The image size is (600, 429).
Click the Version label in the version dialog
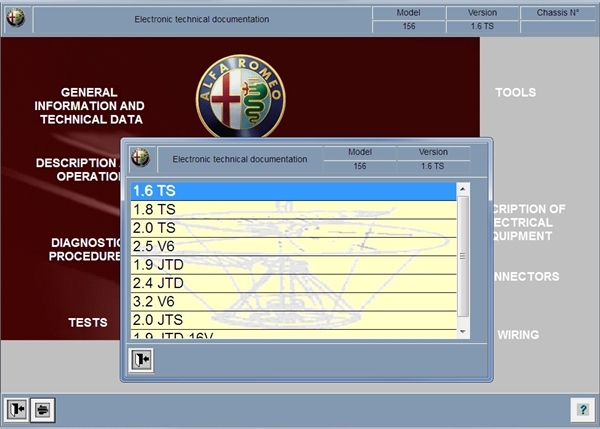[x=433, y=152]
